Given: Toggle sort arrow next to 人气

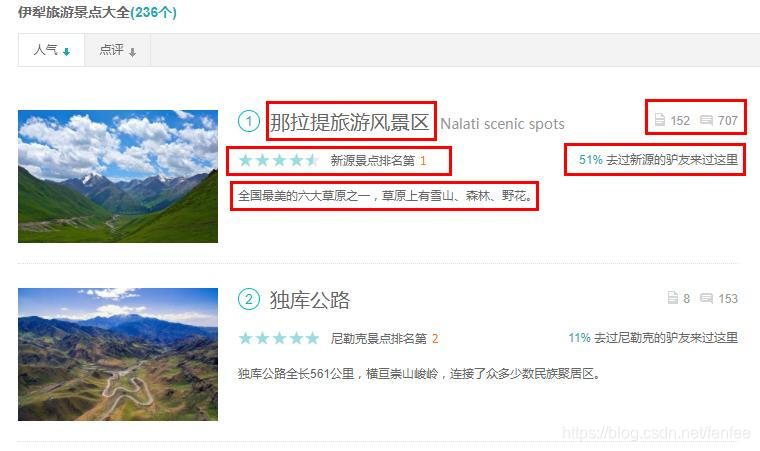Looking at the screenshot, I should tap(66, 51).
